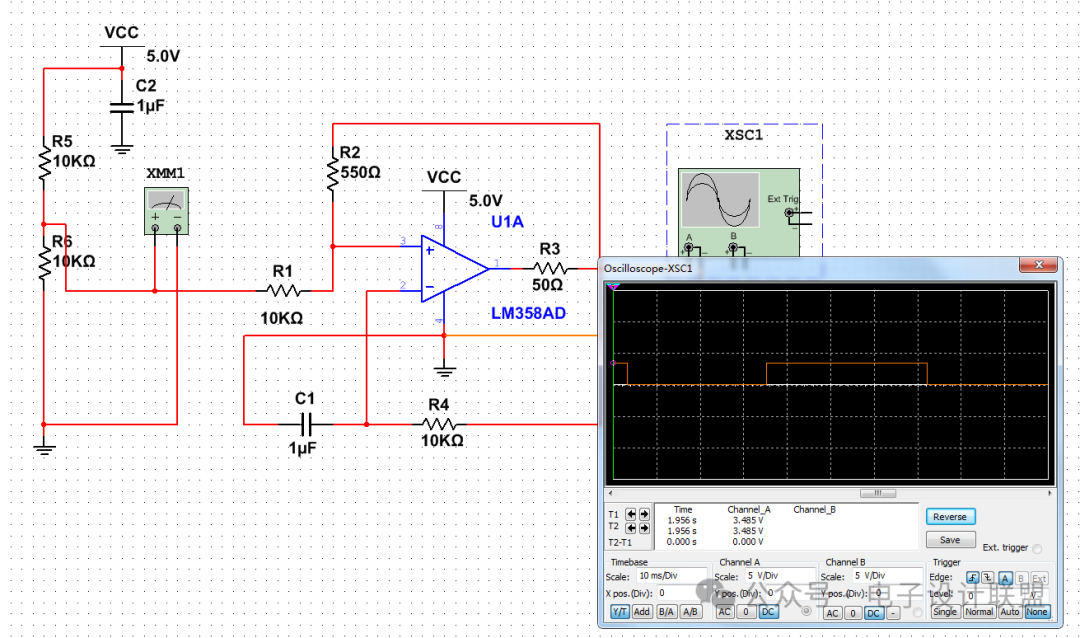Click the Channel_B column header
This screenshot has width=1080, height=638.
(x=814, y=510)
